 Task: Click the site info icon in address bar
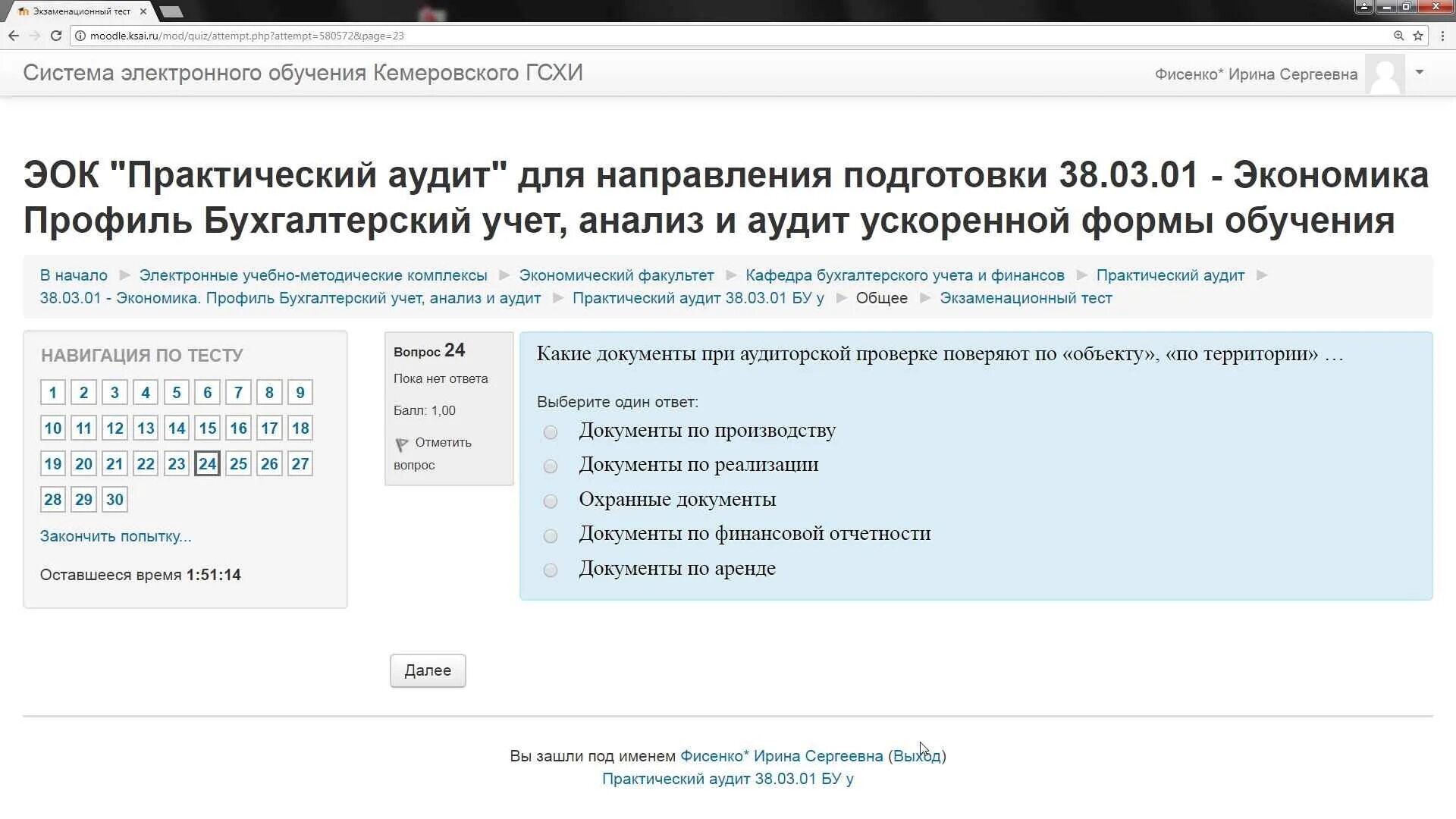click(x=80, y=36)
